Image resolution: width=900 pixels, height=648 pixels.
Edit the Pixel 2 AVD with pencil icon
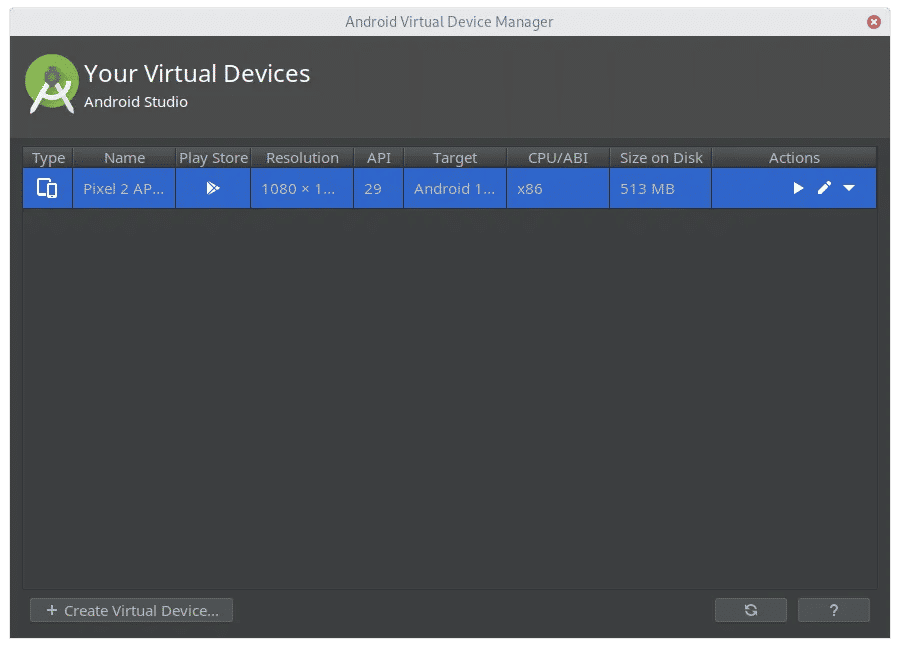point(824,188)
